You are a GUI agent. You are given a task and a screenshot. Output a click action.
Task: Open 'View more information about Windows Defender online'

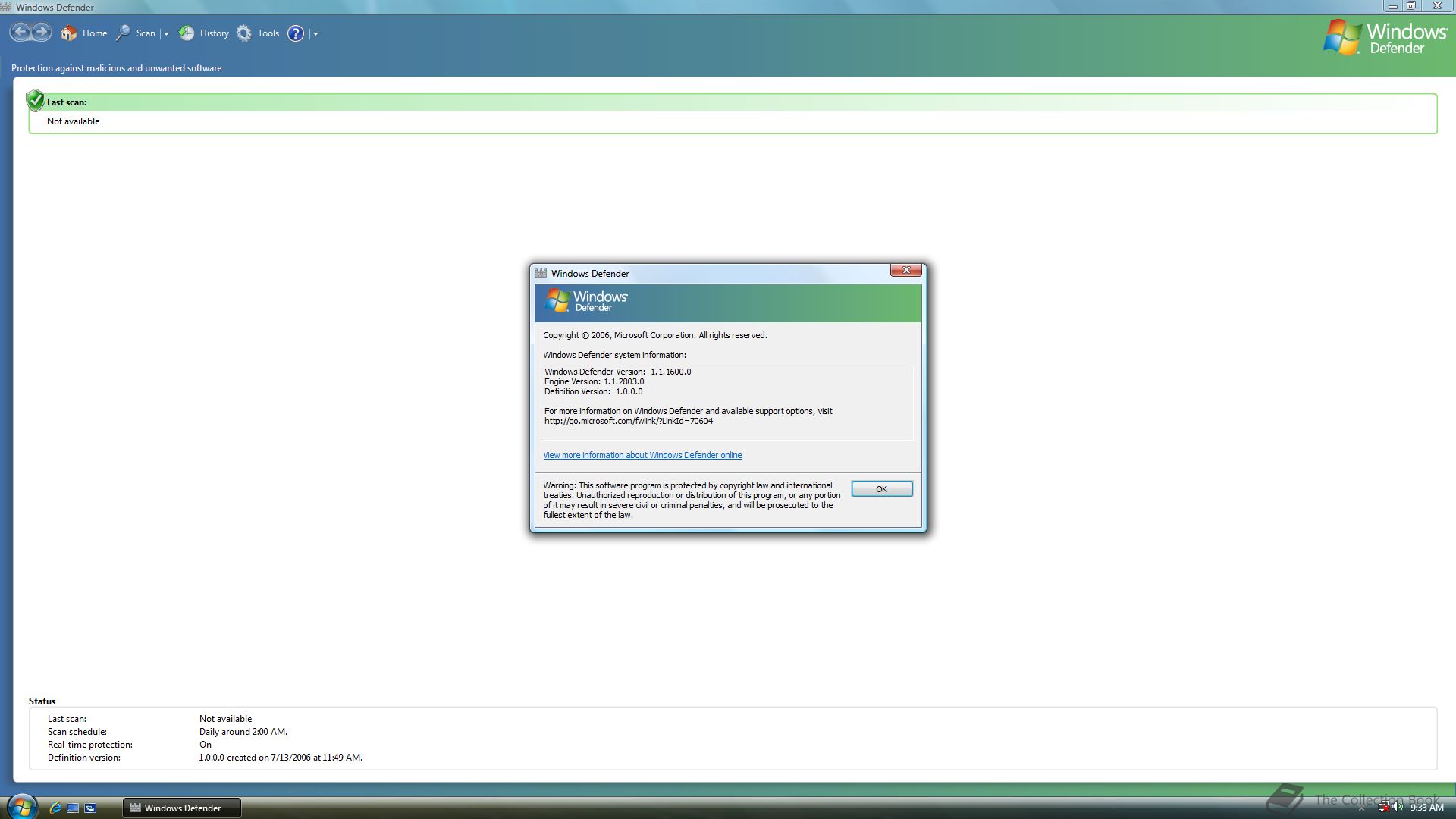click(642, 455)
